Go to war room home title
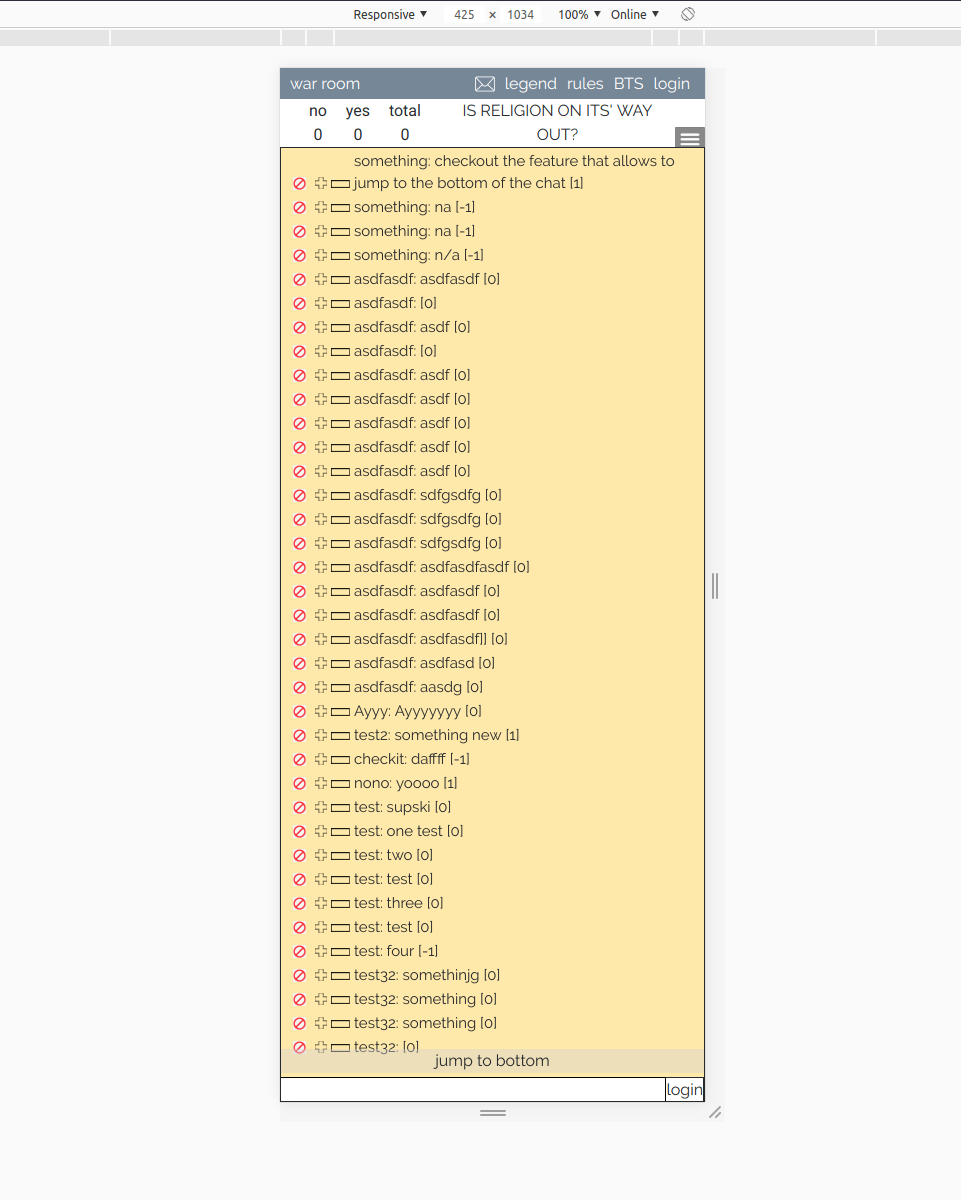The width and height of the screenshot is (961, 1200). [325, 84]
